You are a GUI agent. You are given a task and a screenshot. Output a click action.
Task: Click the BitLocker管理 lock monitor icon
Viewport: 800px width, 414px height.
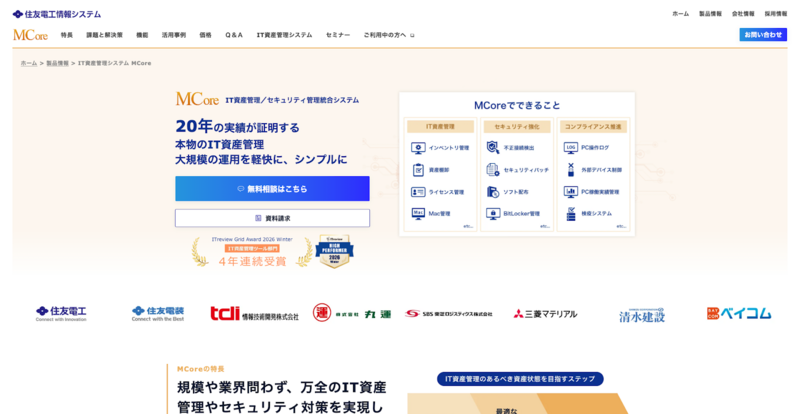(493, 213)
